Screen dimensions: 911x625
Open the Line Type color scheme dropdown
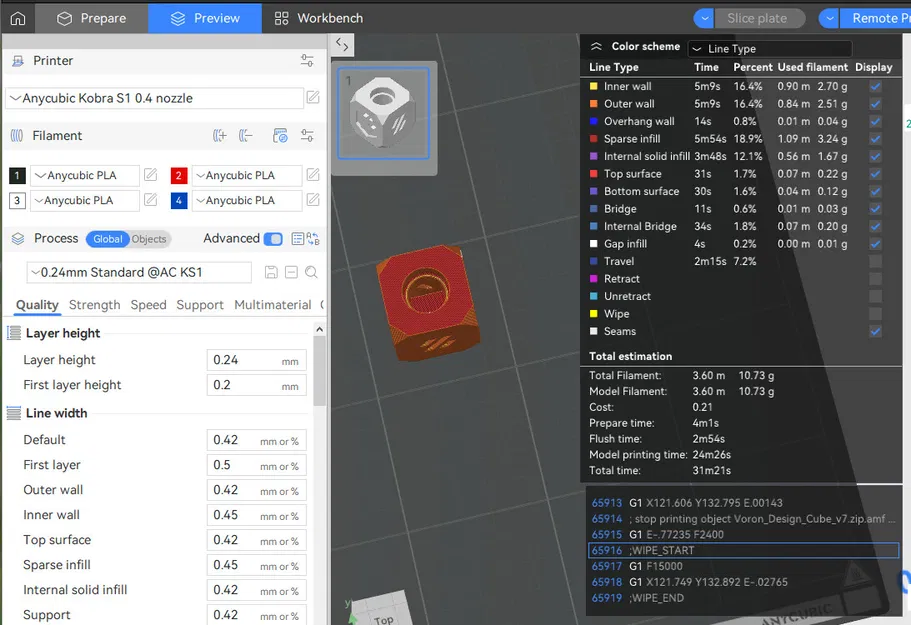coord(770,47)
